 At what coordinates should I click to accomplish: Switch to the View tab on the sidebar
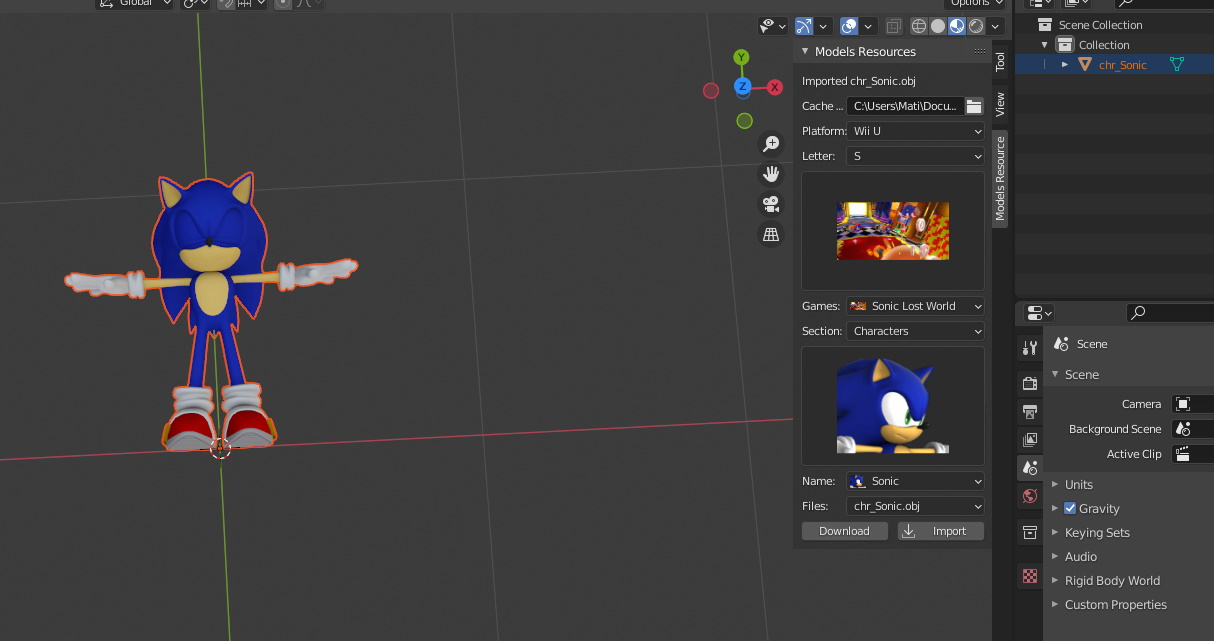tap(1000, 101)
